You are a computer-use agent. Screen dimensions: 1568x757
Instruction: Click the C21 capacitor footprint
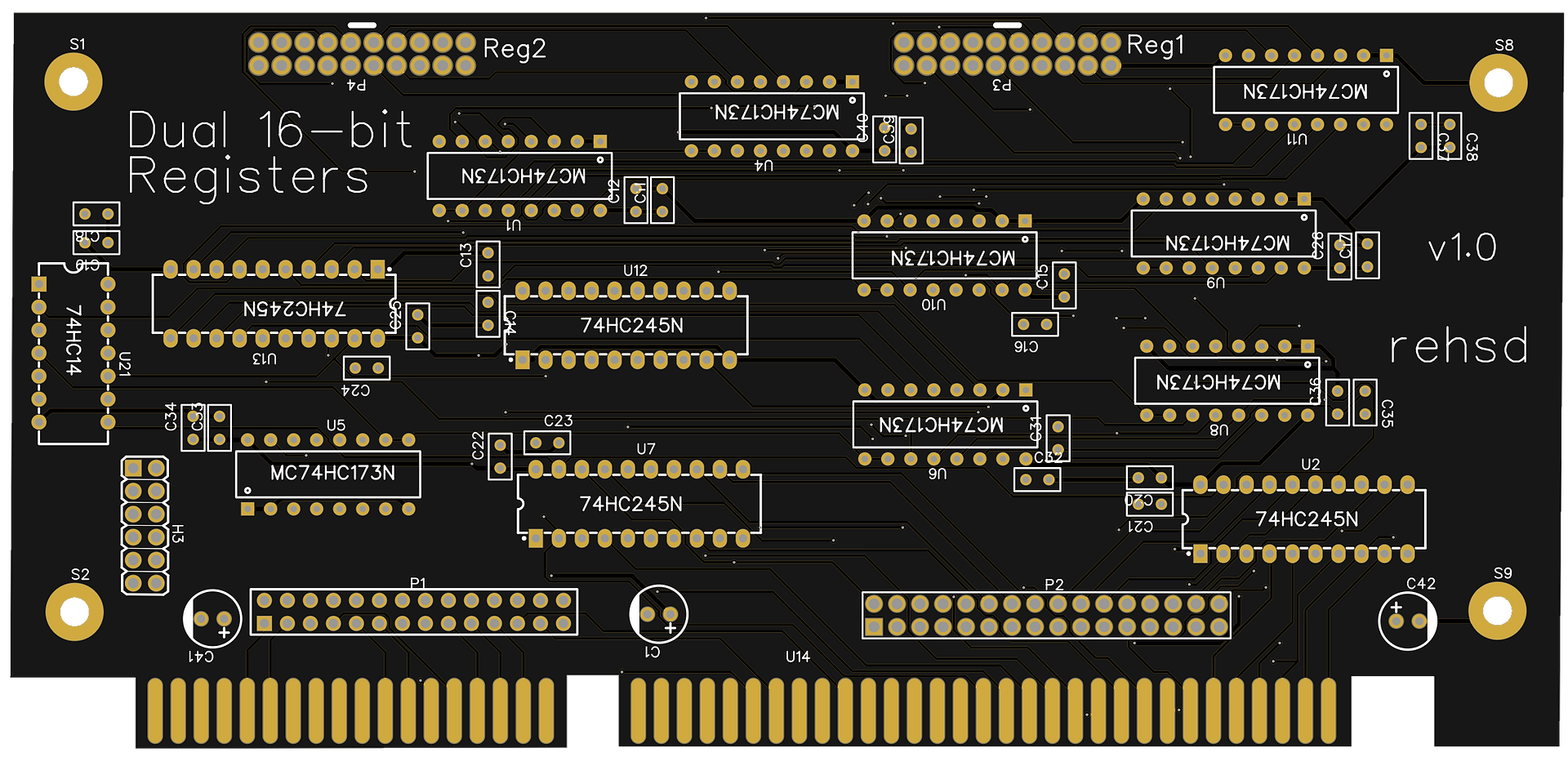[1150, 504]
